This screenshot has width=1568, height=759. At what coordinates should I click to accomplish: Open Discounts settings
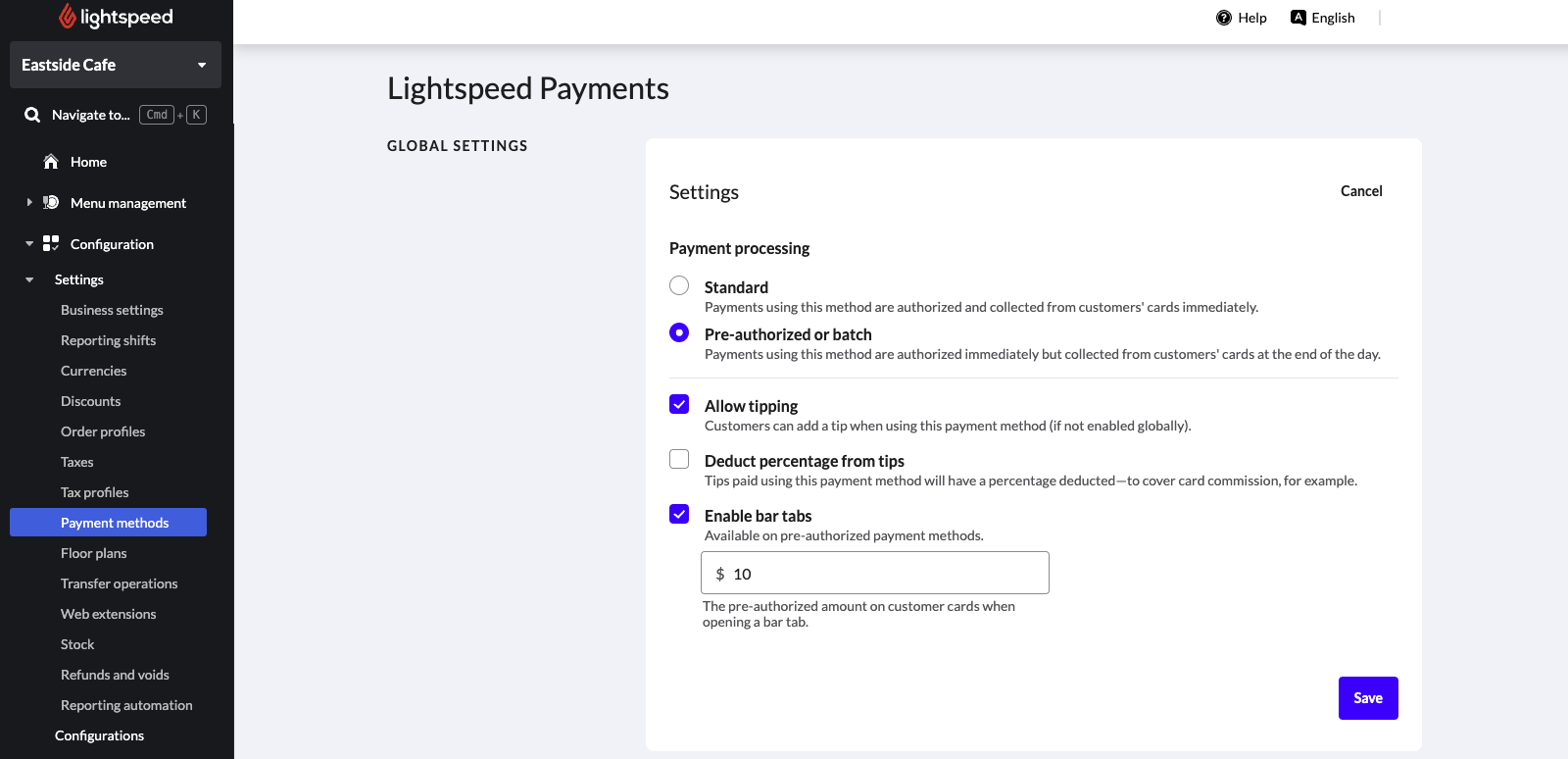(x=90, y=401)
